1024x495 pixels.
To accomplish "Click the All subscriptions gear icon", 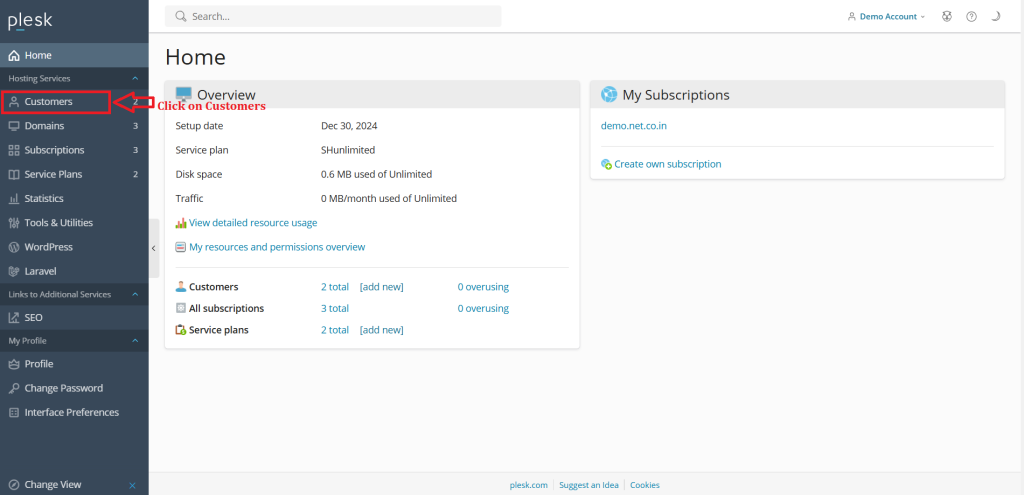I will click(x=181, y=308).
